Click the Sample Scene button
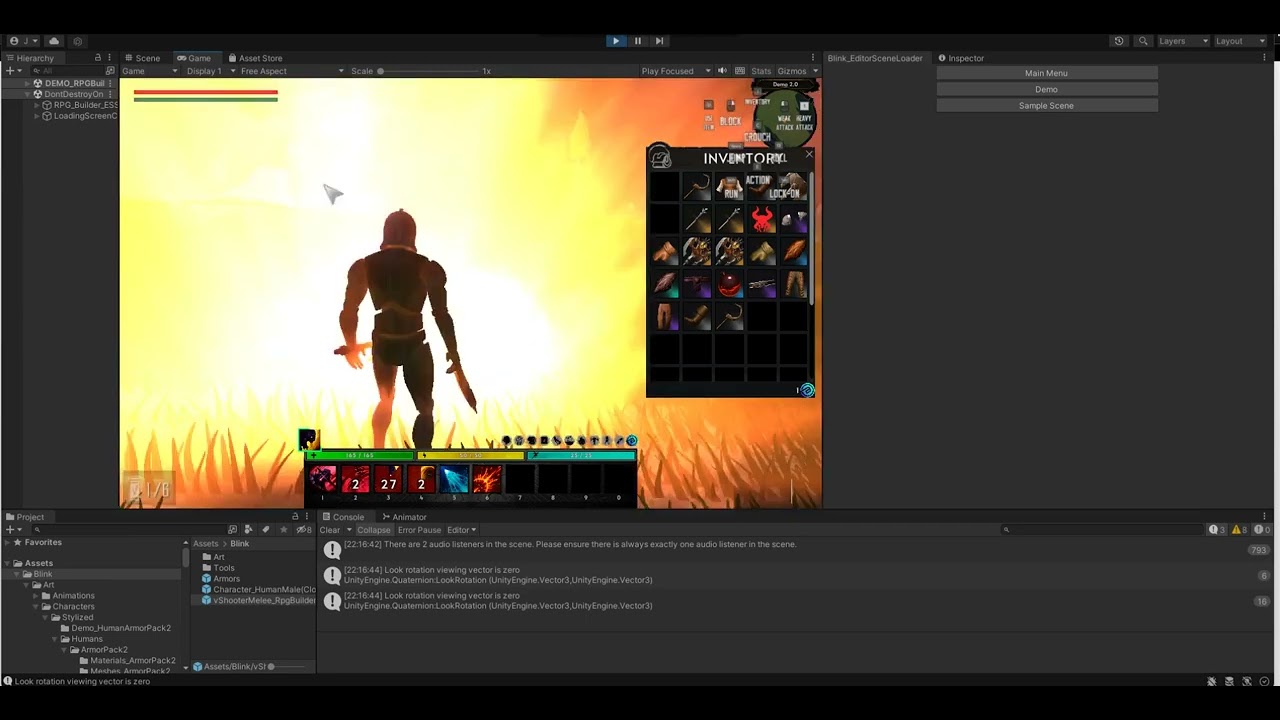This screenshot has height=720, width=1280. pyautogui.click(x=1046, y=105)
